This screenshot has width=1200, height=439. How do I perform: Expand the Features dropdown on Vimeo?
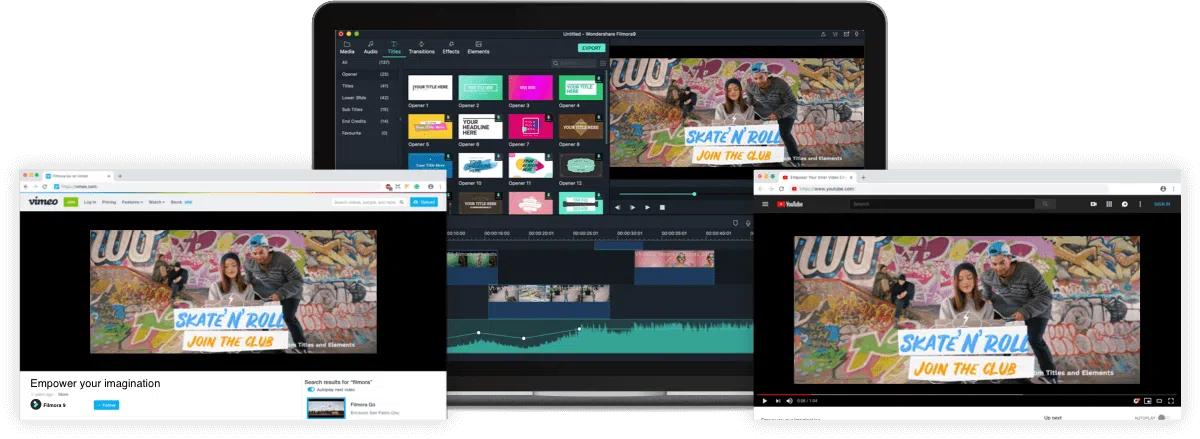(132, 202)
